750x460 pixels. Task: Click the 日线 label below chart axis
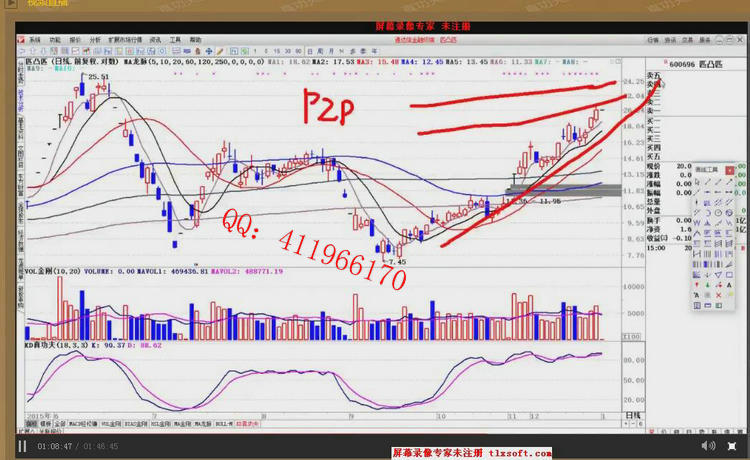(632, 415)
